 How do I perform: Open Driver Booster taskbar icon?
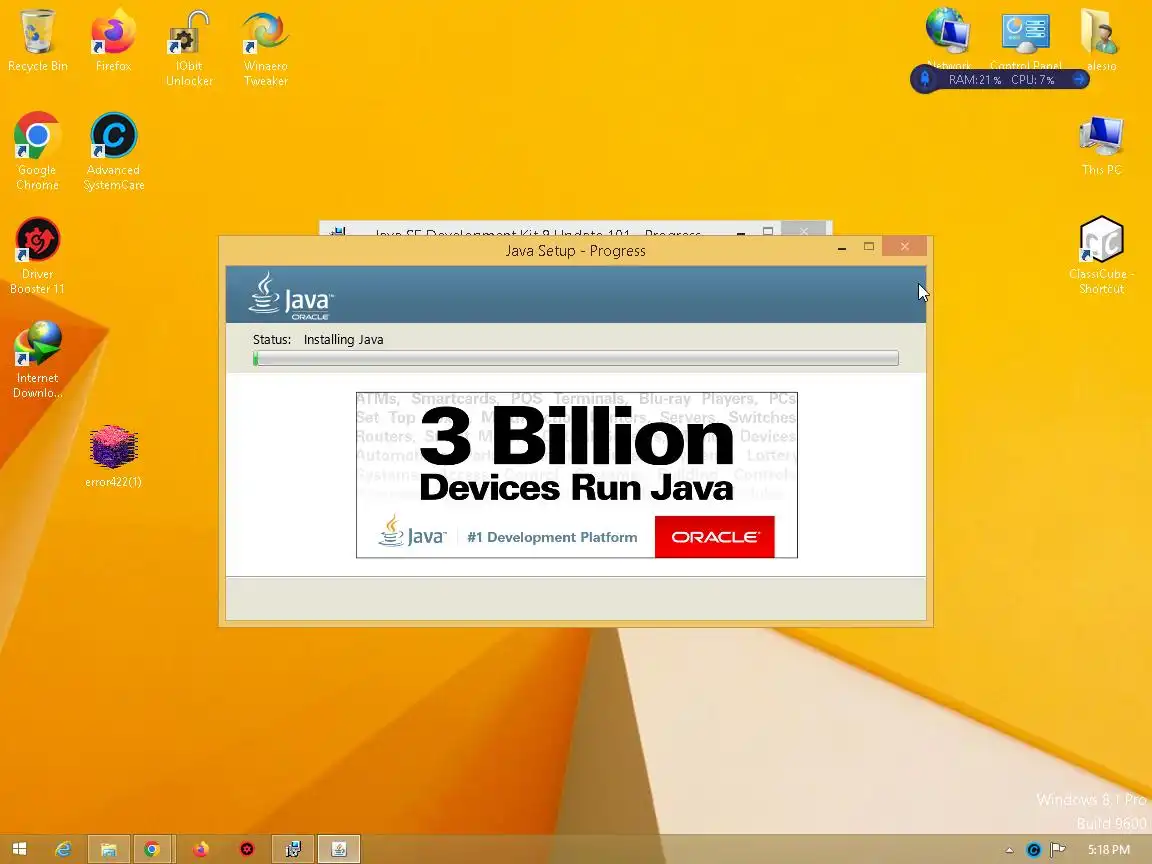click(x=247, y=849)
